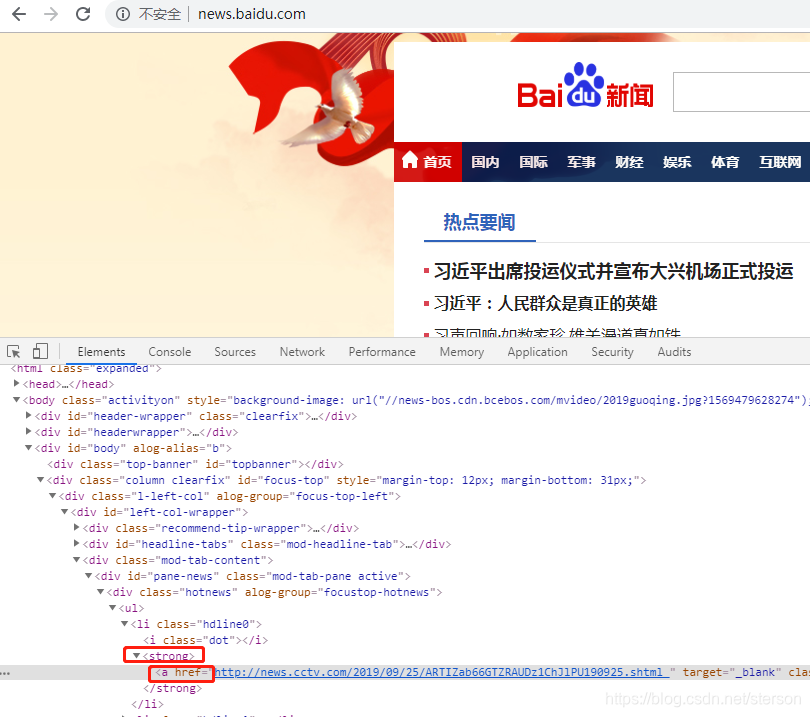Click the Baidu News logo
Viewport: 810px width, 717px height.
(585, 86)
